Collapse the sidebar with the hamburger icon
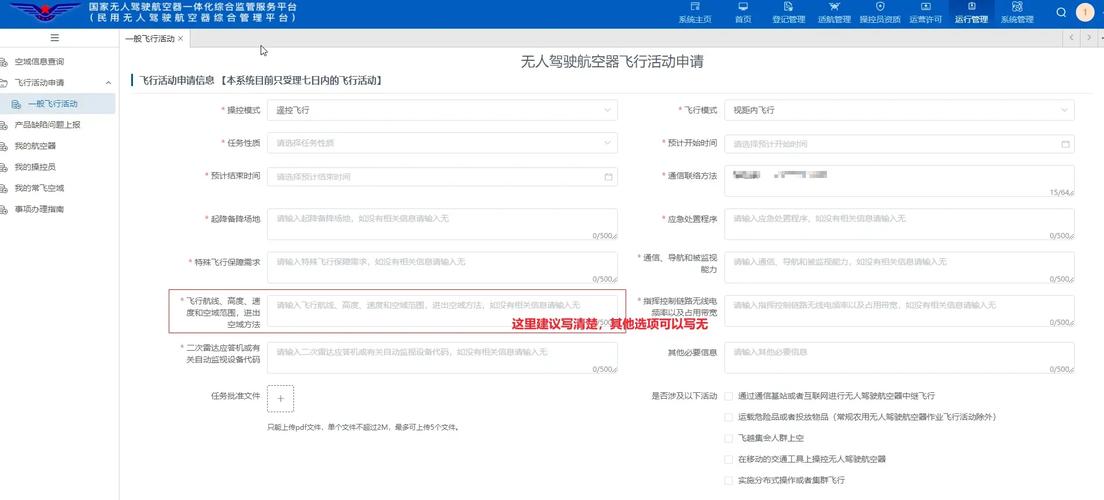The width and height of the screenshot is (1104, 500). coord(55,38)
